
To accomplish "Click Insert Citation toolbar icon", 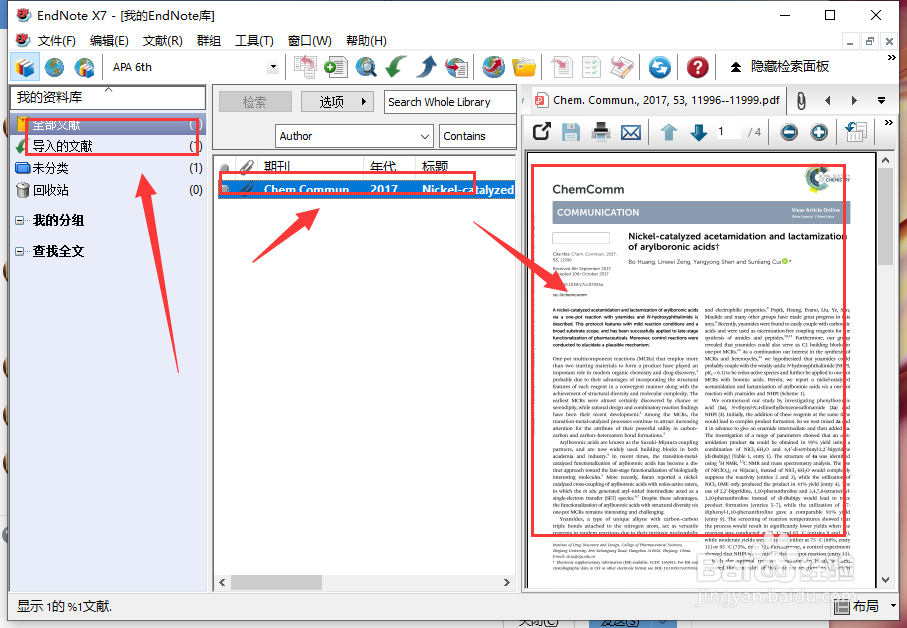I will [x=561, y=67].
